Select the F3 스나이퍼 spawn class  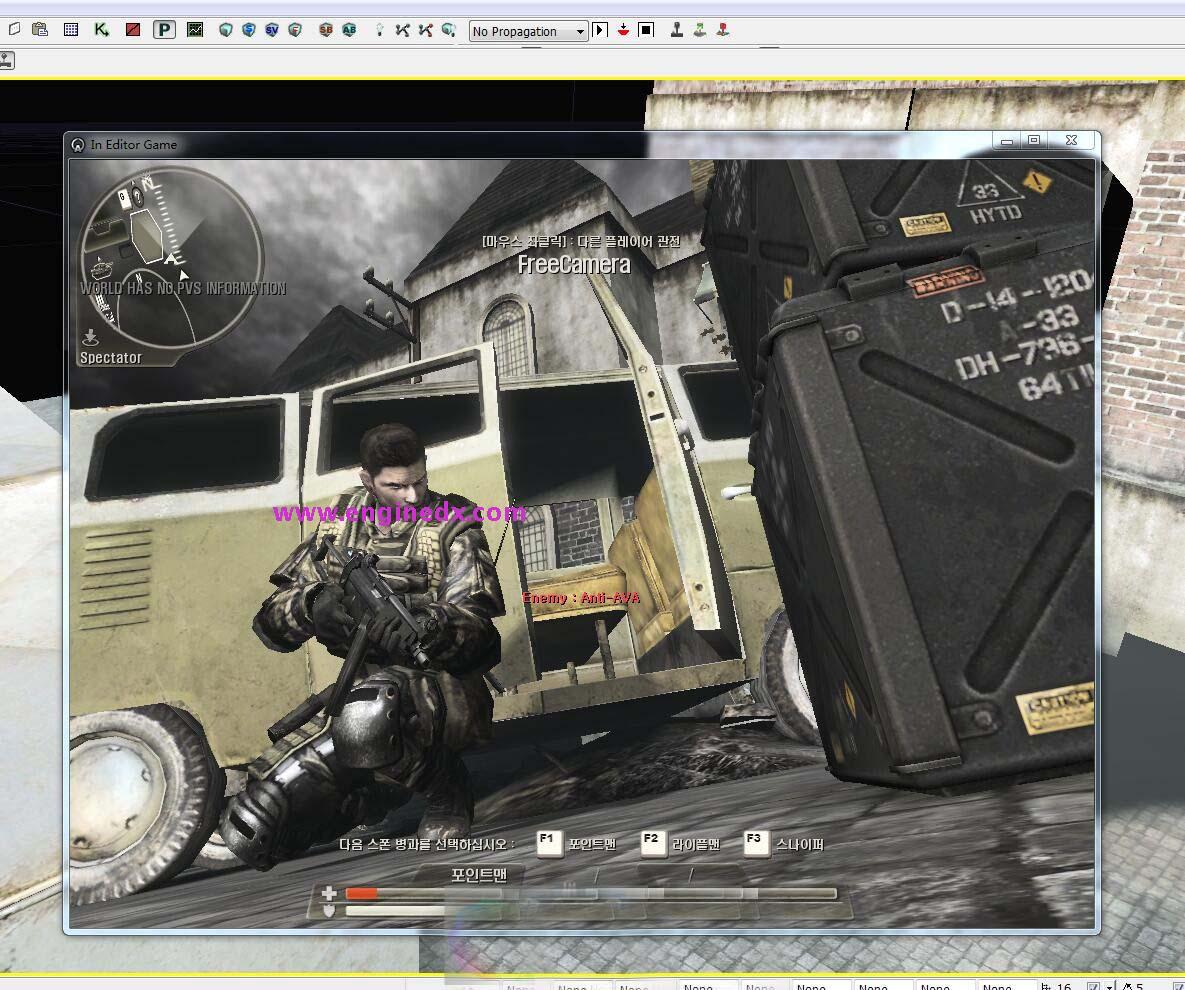(784, 843)
